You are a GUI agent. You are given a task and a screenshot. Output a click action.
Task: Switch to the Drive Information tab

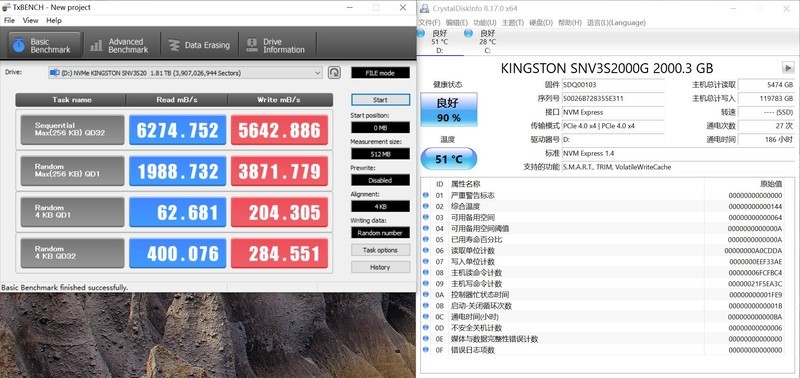click(x=278, y=45)
